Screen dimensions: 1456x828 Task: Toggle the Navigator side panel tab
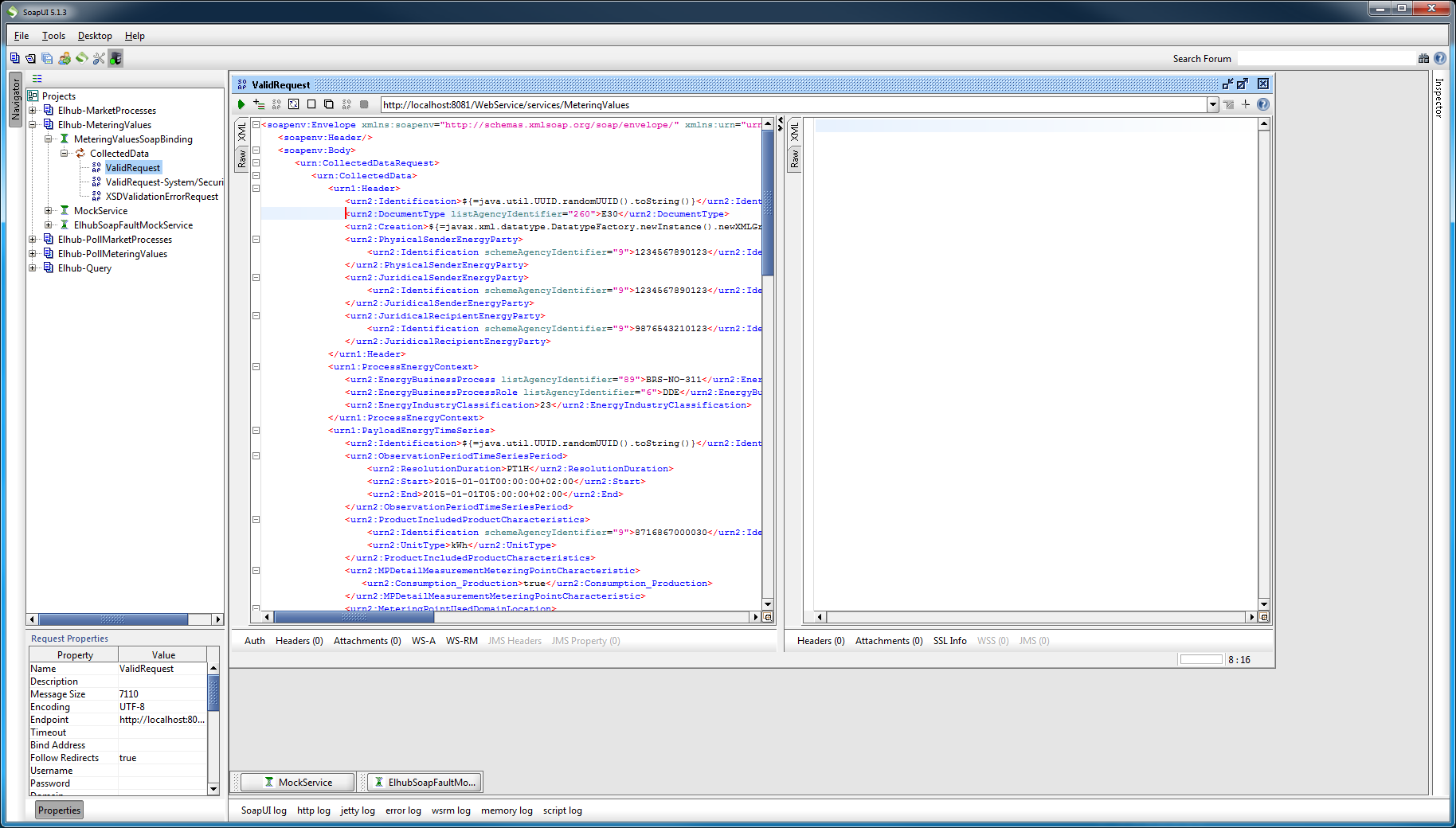(15, 100)
